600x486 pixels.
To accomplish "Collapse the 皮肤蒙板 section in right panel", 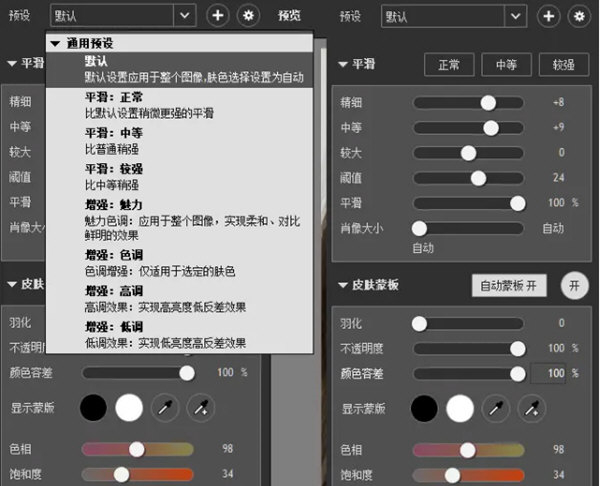I will (344, 286).
